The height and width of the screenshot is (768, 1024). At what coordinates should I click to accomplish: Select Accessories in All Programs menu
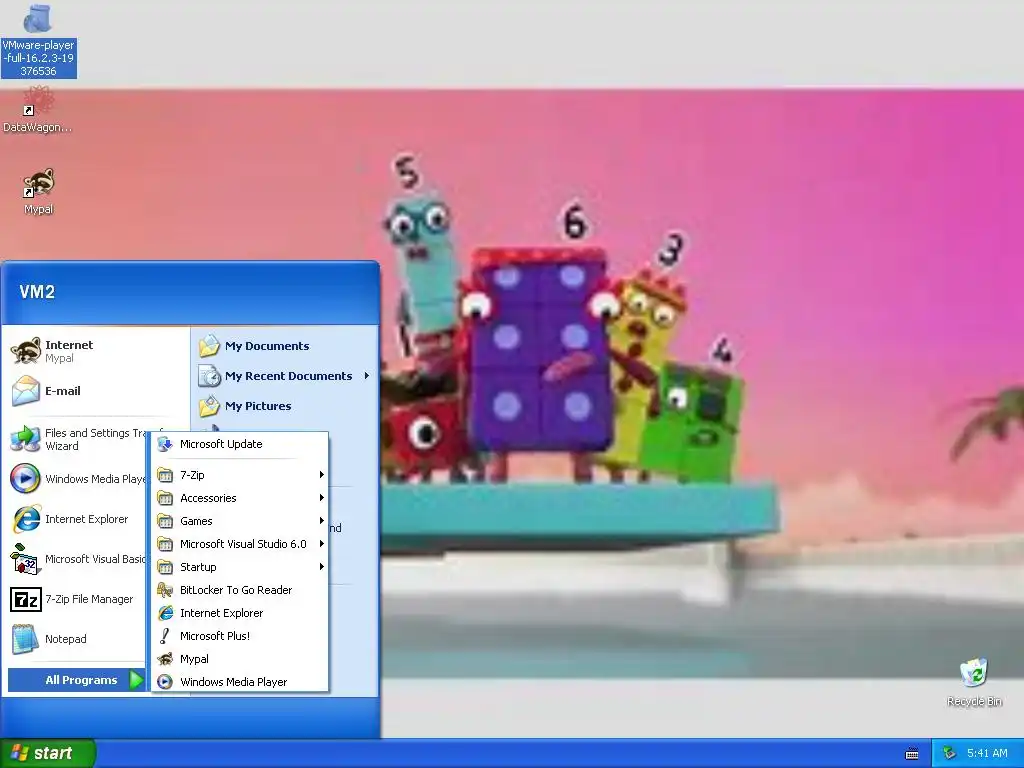[x=240, y=498]
